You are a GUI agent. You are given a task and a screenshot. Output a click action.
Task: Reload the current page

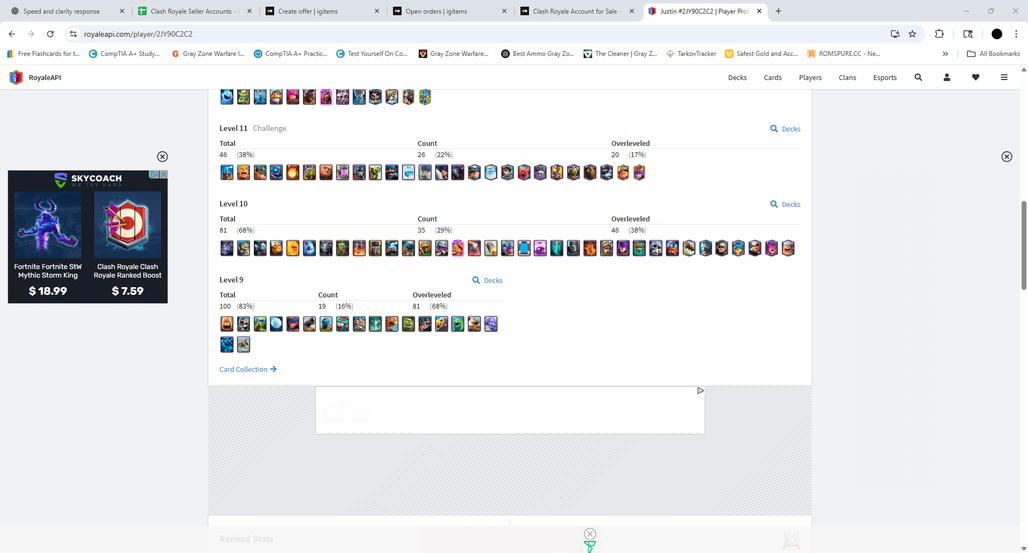pos(50,34)
